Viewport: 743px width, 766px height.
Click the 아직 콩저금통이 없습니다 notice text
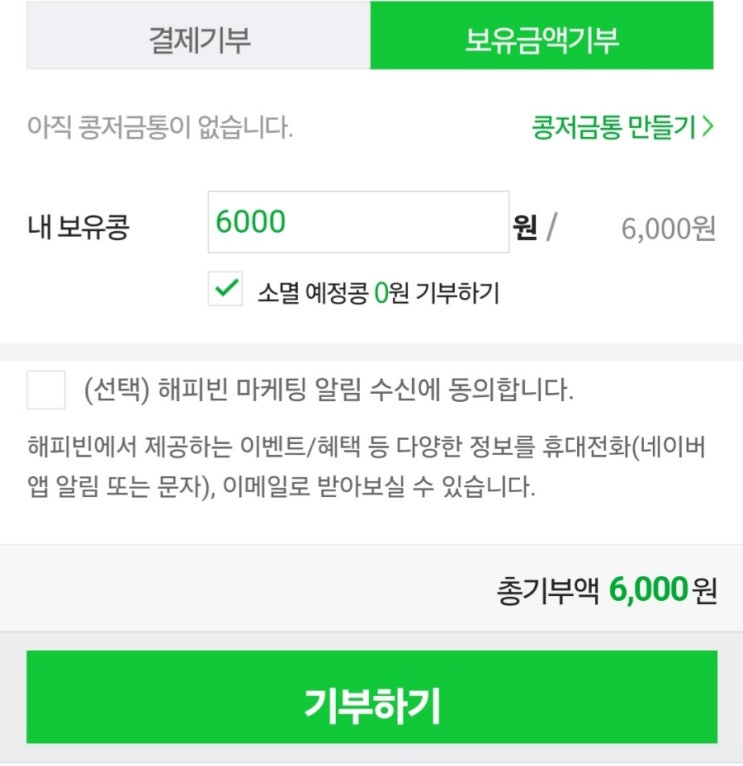[160, 129]
